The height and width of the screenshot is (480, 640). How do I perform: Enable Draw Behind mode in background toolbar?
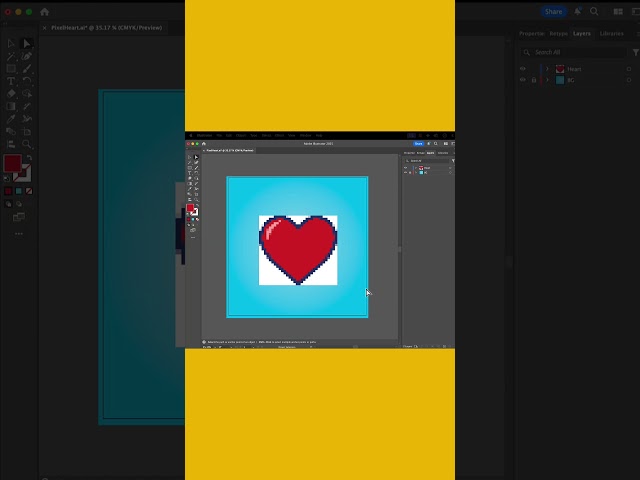19,204
